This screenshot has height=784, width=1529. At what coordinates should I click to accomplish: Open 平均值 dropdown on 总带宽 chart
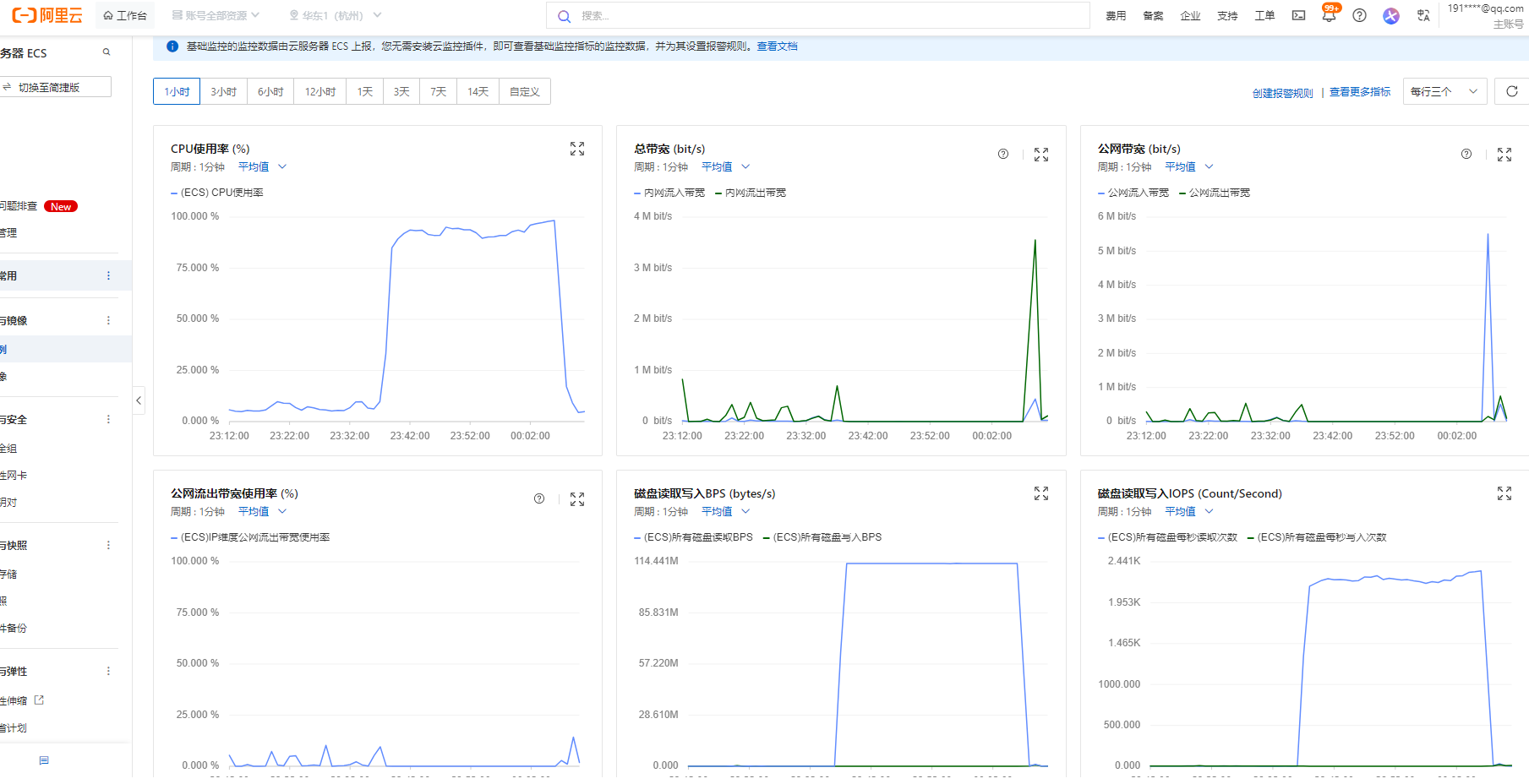725,166
